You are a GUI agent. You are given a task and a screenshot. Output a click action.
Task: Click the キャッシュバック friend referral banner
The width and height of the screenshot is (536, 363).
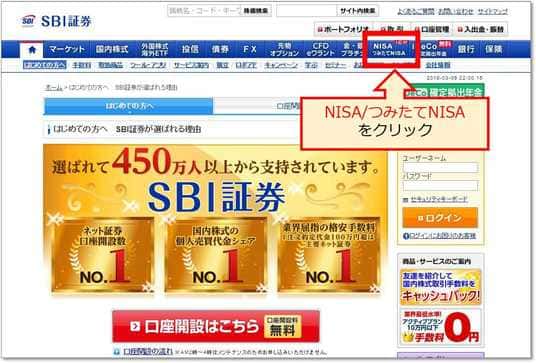click(x=440, y=287)
